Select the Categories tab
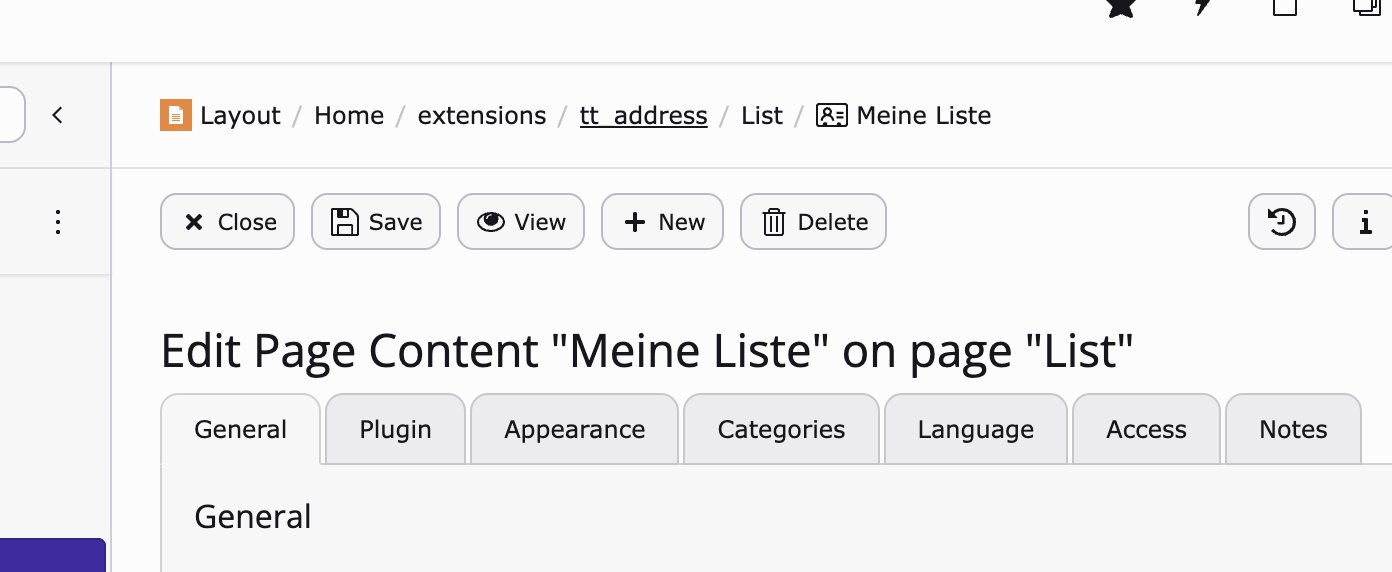This screenshot has width=1392, height=572. (x=781, y=430)
